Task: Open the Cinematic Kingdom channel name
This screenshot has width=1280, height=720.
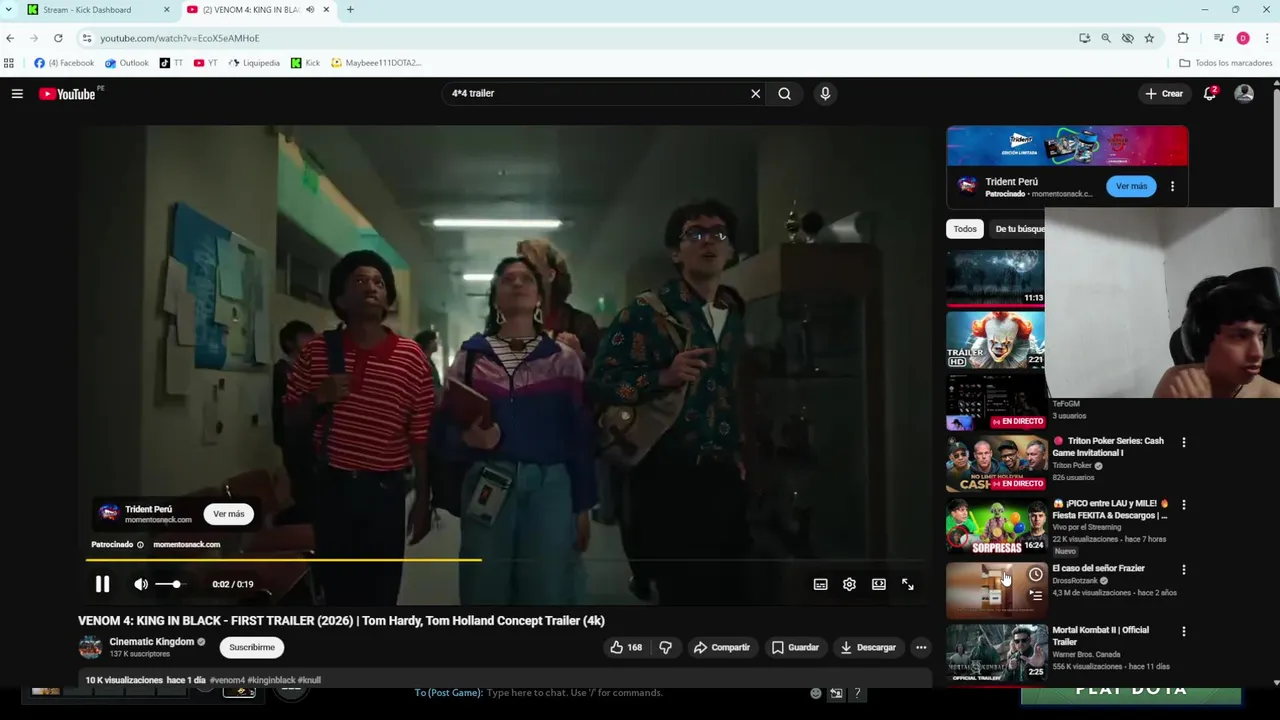Action: coord(152,642)
